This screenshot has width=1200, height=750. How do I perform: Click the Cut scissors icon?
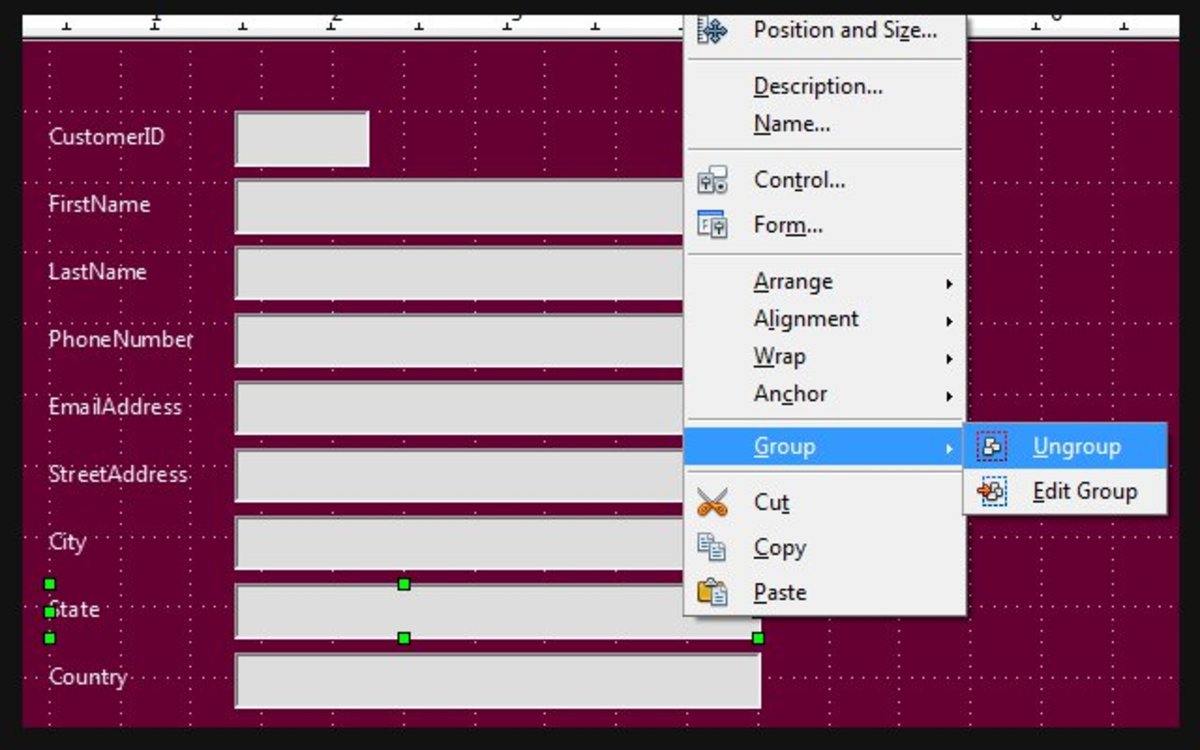click(x=712, y=501)
